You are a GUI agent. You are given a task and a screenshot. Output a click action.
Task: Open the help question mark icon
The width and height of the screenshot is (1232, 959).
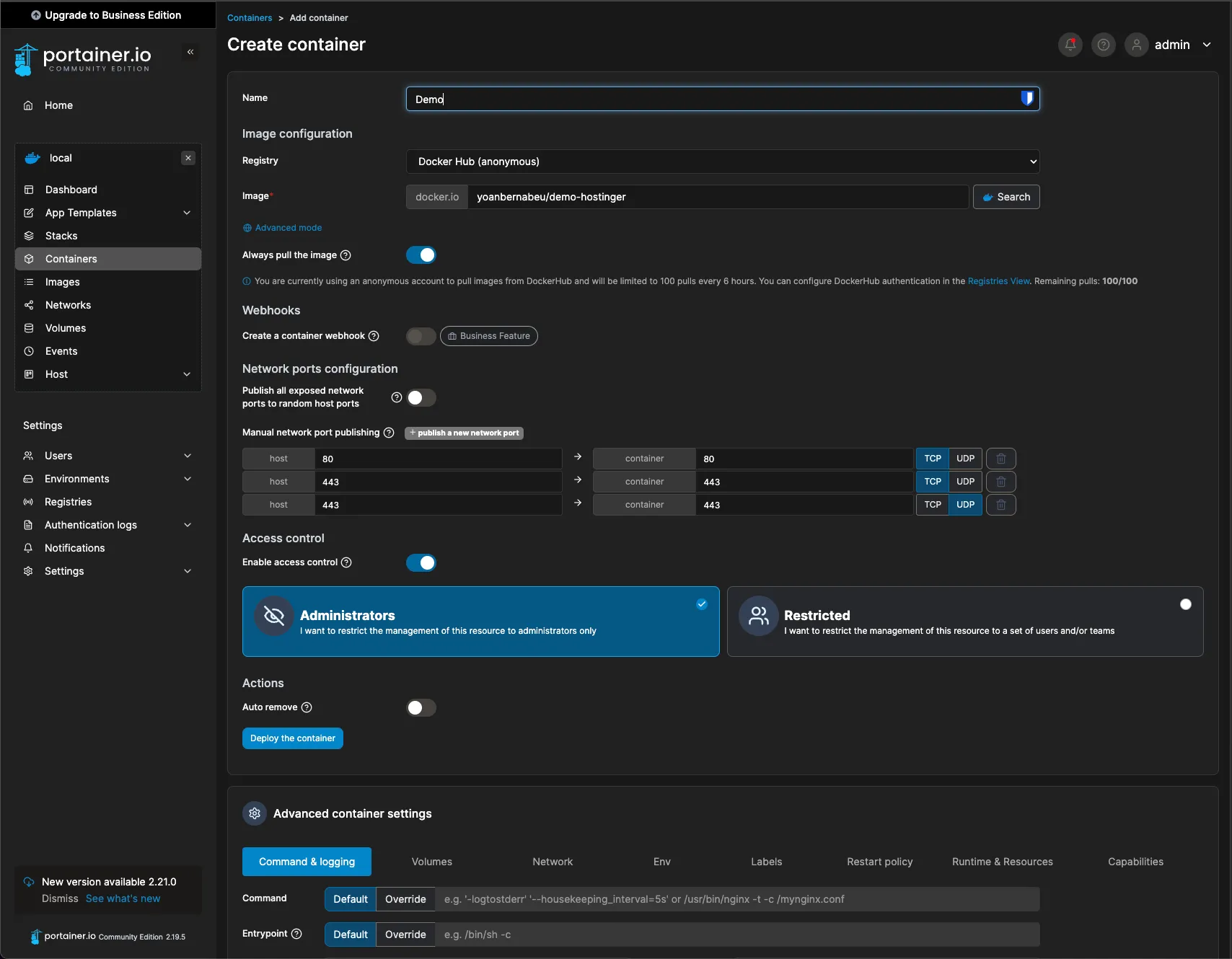(x=1103, y=45)
